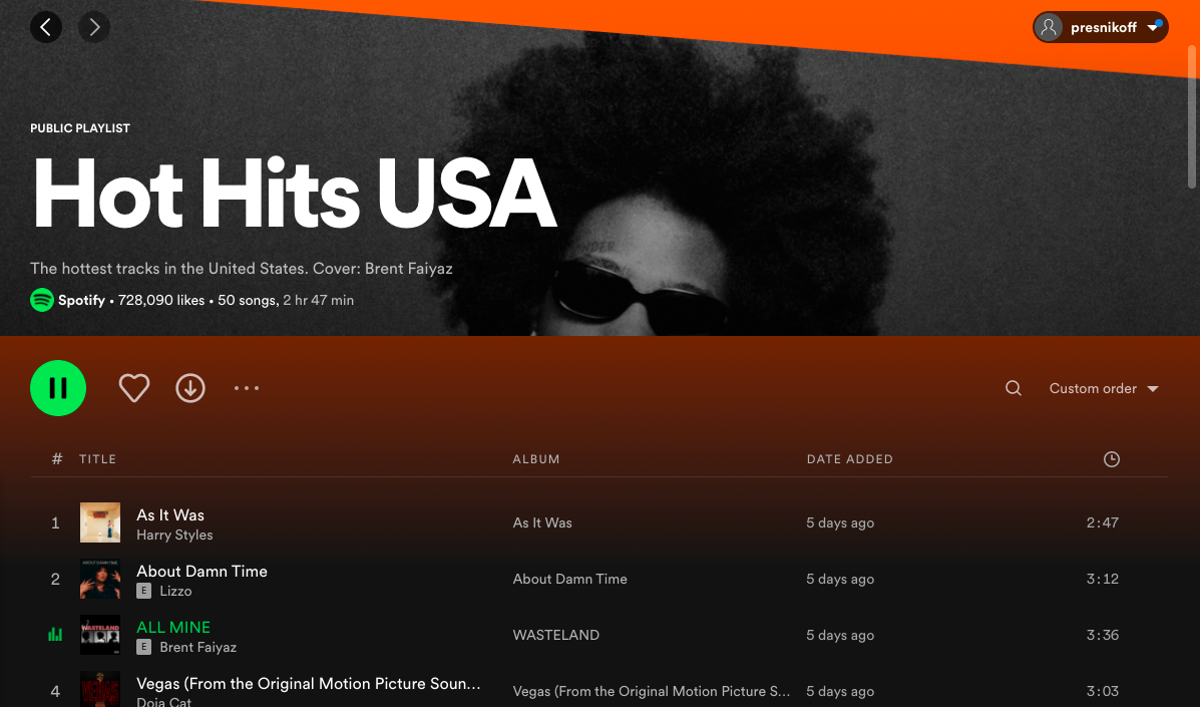
Task: Open the presnikoff account menu
Action: click(x=1100, y=27)
